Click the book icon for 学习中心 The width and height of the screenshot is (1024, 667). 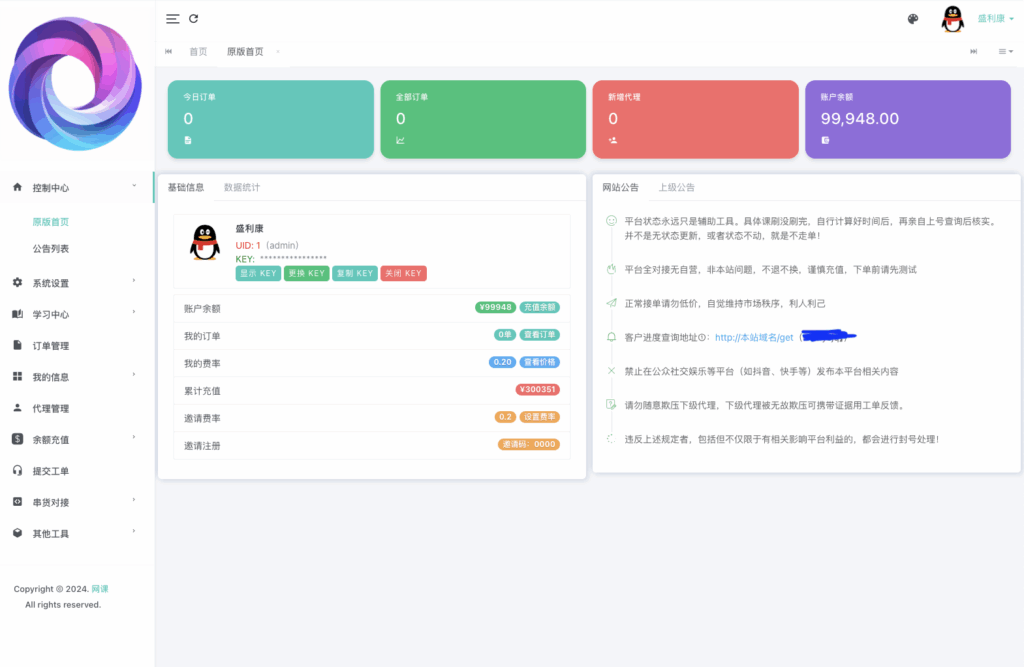pos(17,314)
